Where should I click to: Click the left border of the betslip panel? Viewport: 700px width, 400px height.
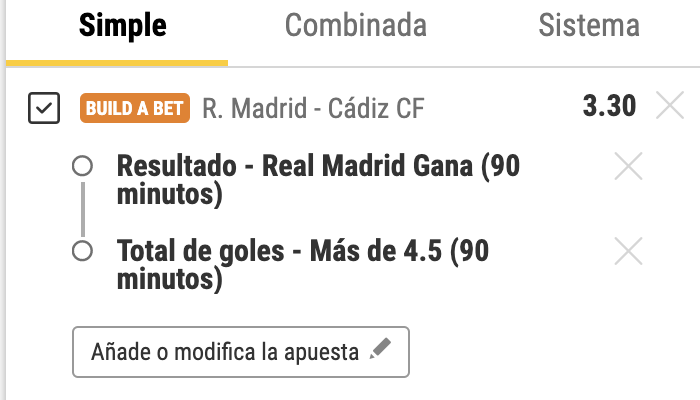(5, 200)
